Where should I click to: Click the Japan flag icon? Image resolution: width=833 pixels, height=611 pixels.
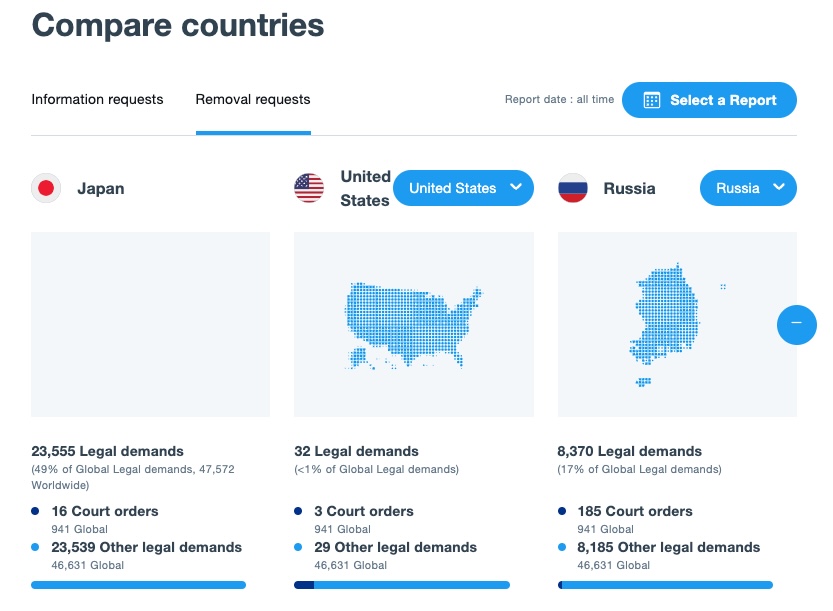click(x=46, y=188)
